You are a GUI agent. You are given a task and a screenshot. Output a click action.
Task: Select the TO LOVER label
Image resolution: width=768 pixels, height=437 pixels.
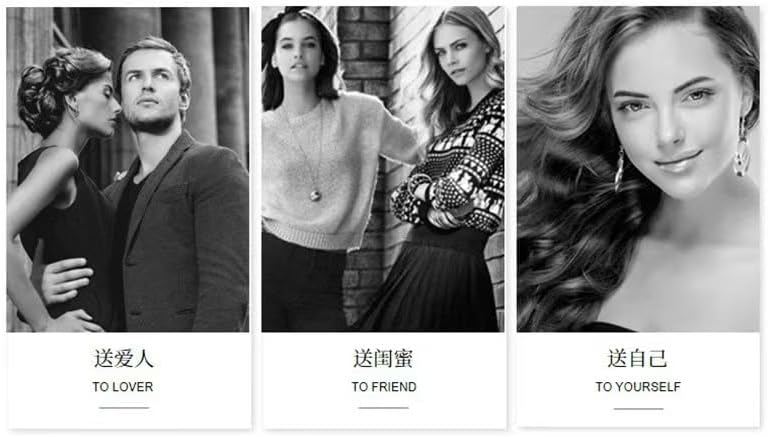(x=123, y=387)
